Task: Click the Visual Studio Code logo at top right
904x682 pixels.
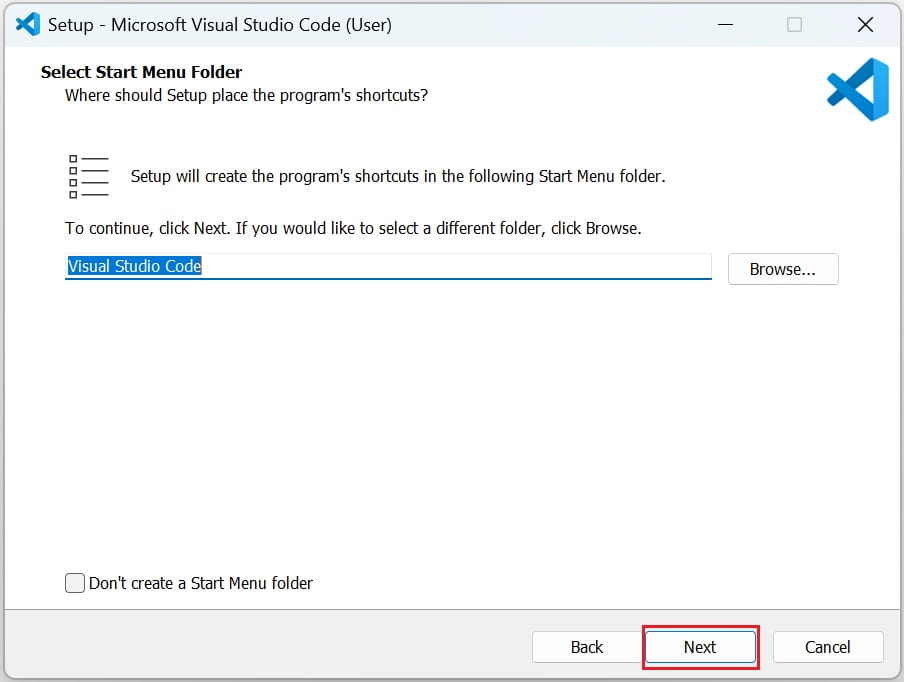Action: tap(856, 89)
